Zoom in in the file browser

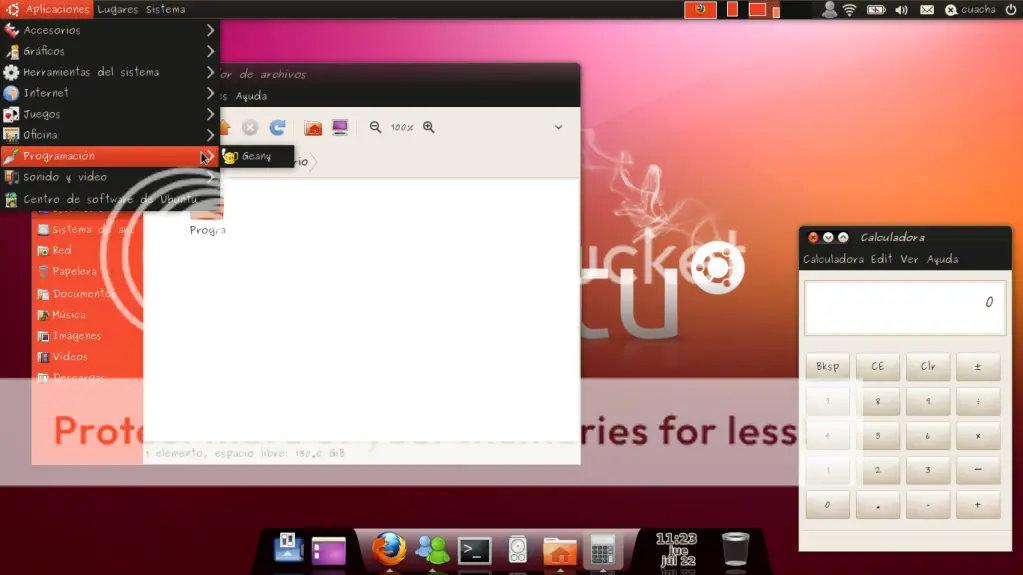pyautogui.click(x=429, y=127)
